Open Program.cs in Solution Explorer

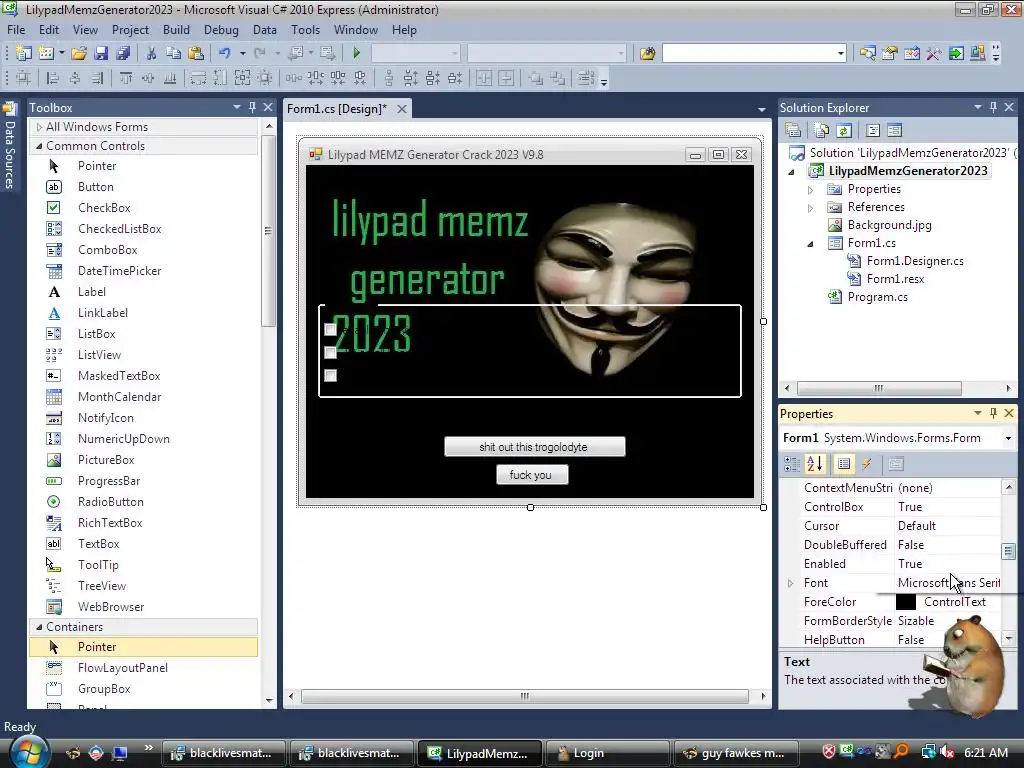[877, 297]
